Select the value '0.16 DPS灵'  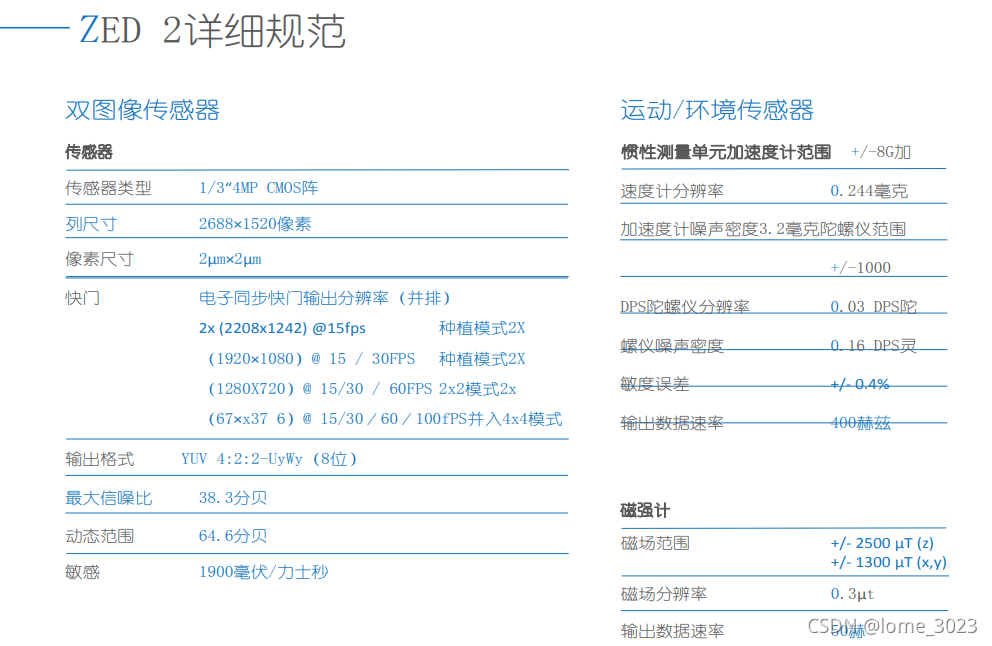pyautogui.click(x=873, y=345)
